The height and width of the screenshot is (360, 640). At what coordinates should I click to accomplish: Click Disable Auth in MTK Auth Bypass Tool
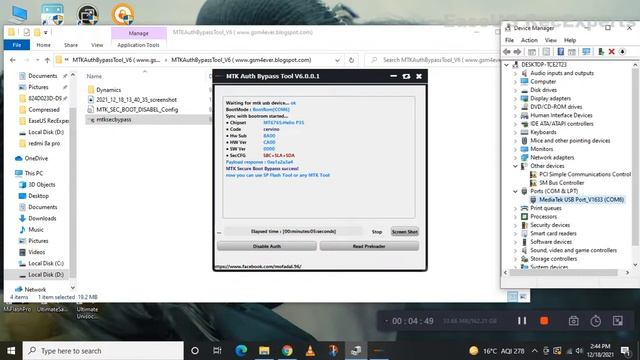click(267, 246)
